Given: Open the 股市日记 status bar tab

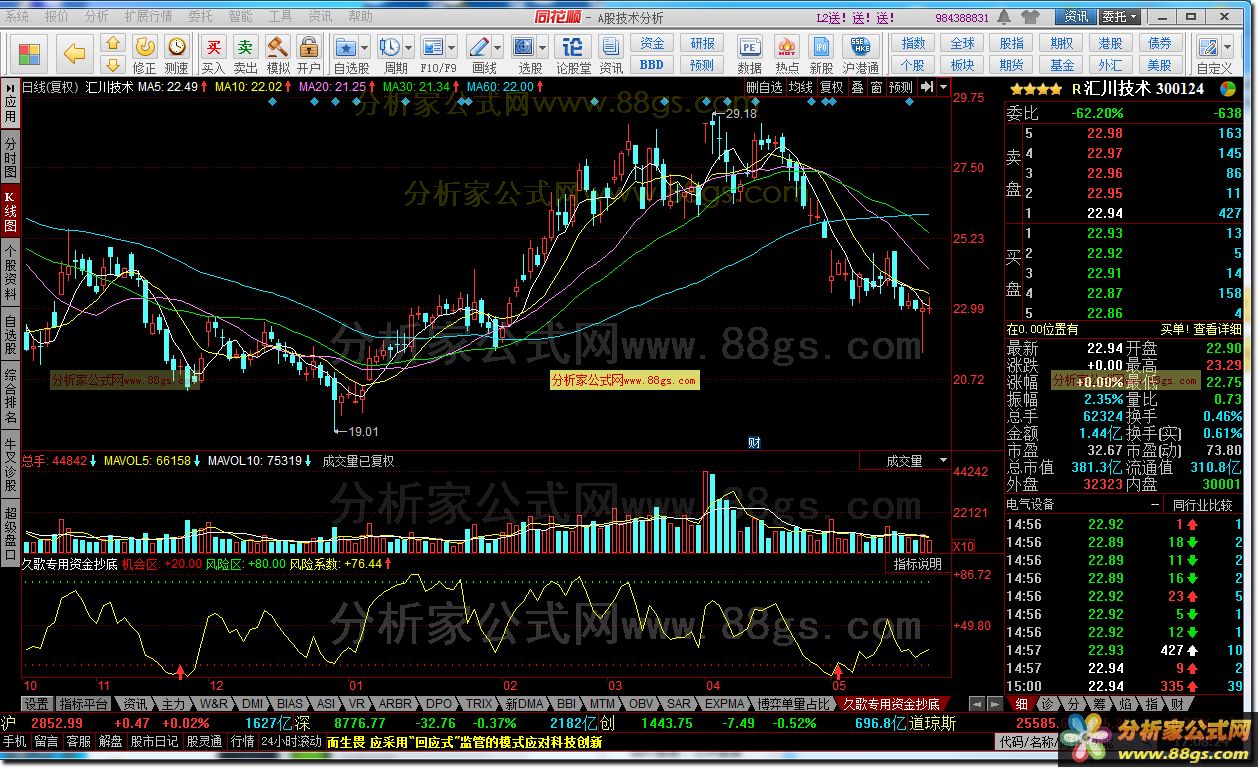Looking at the screenshot, I should point(154,742).
